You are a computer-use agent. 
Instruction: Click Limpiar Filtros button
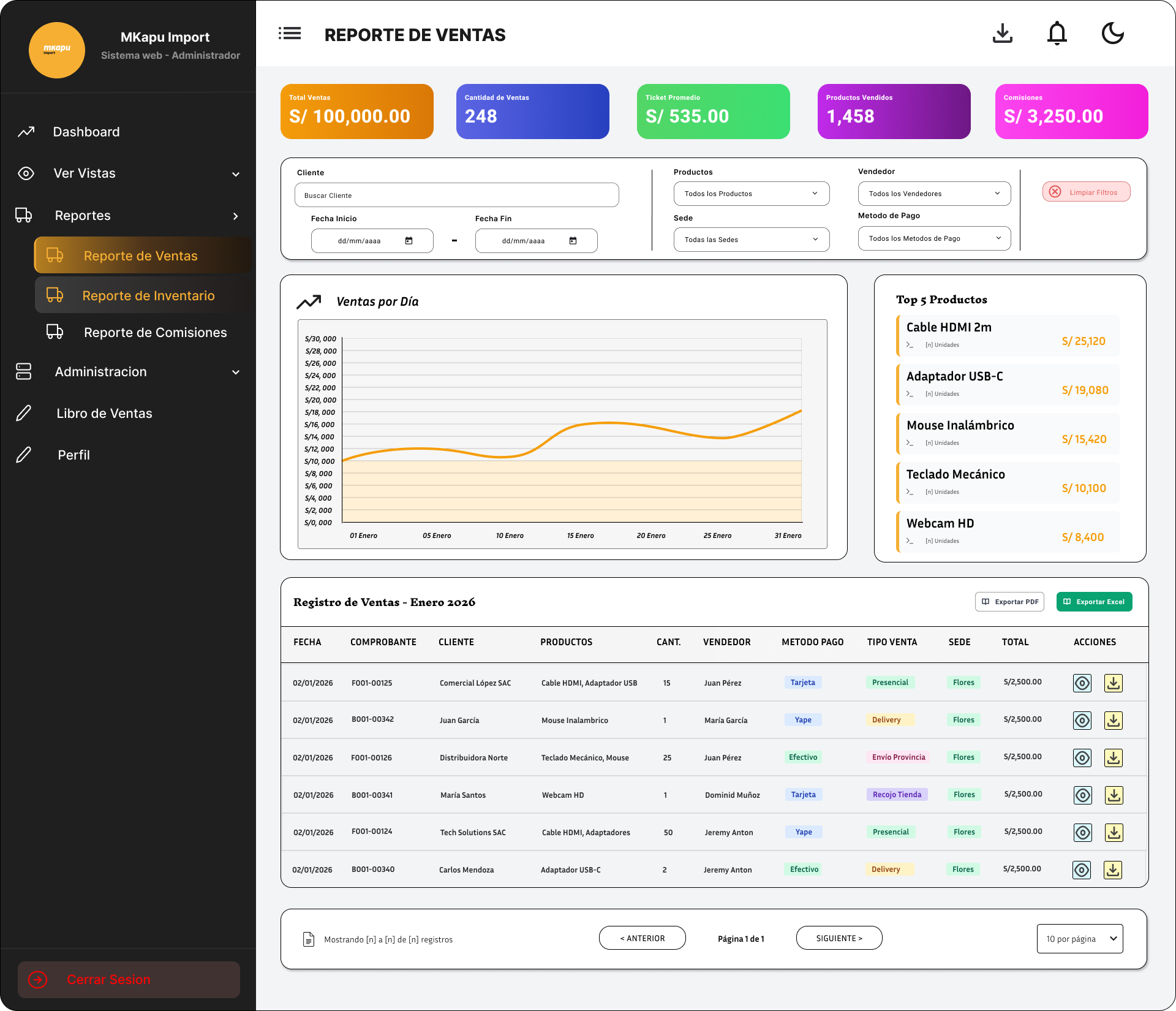[1086, 192]
